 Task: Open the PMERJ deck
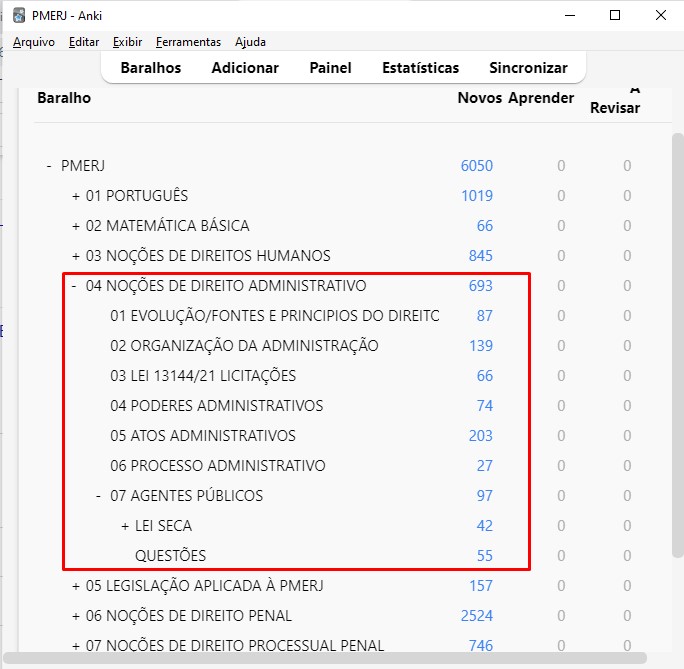pyautogui.click(x=83, y=166)
